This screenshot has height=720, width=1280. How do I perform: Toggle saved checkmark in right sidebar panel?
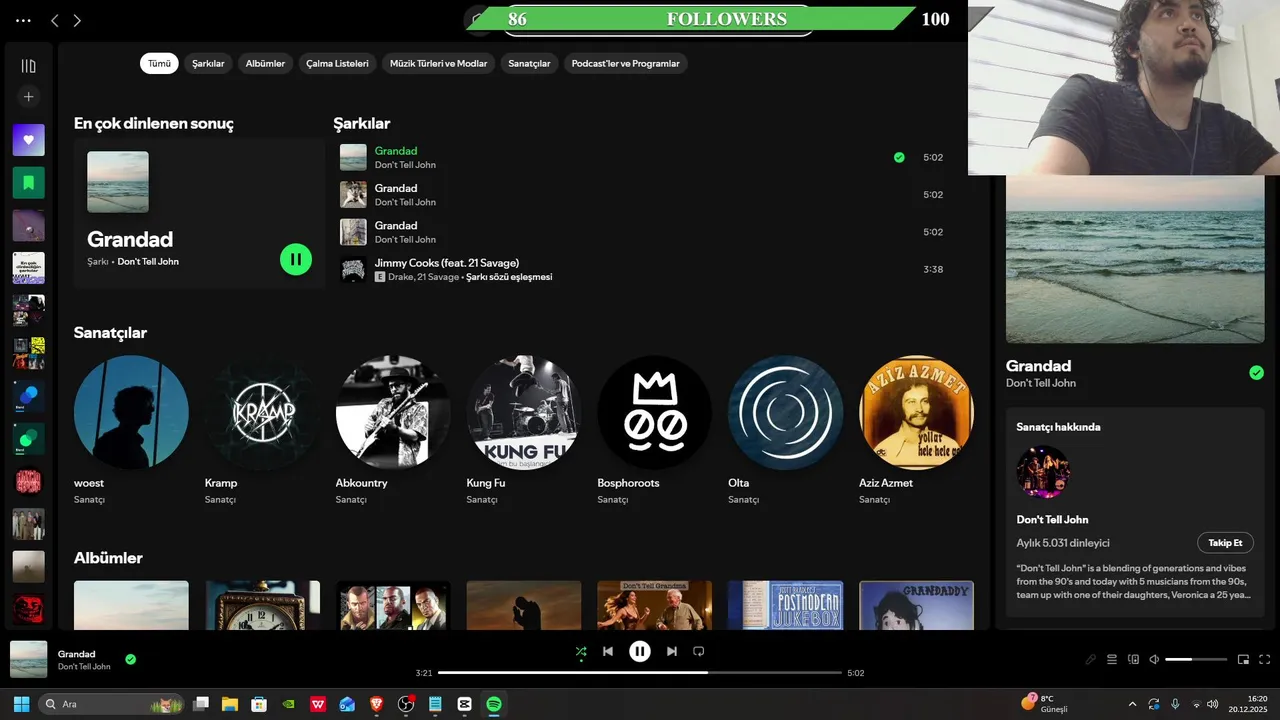click(x=1257, y=373)
